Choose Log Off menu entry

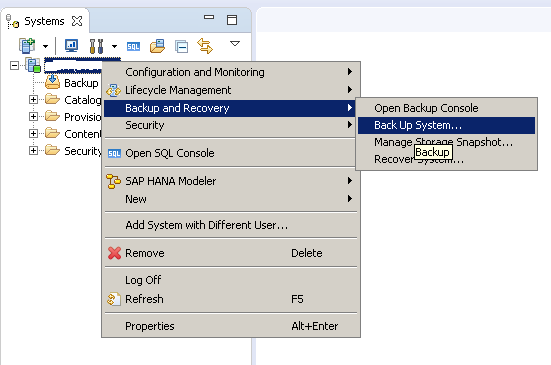pos(231,280)
